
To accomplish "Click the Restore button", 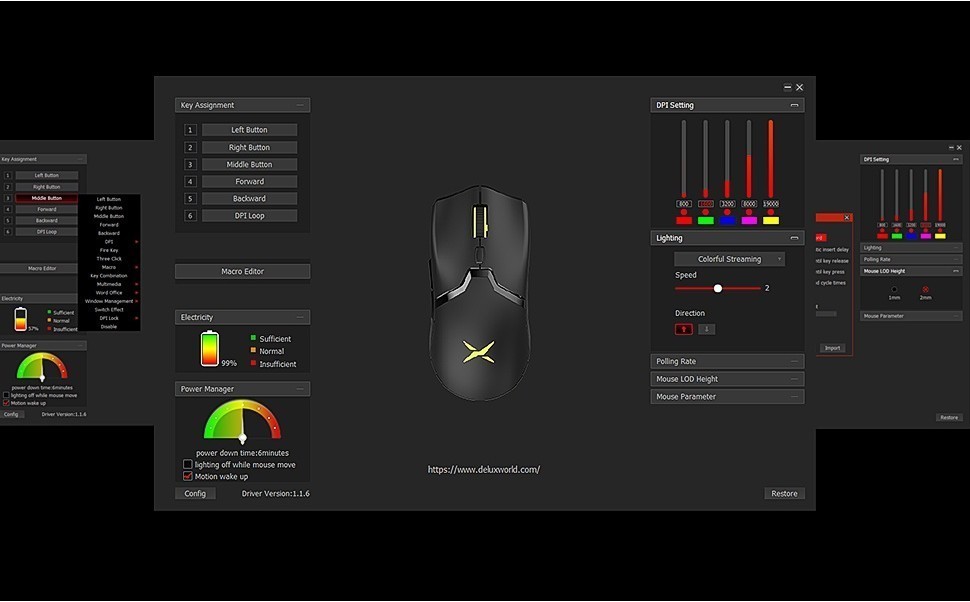I will coord(784,493).
